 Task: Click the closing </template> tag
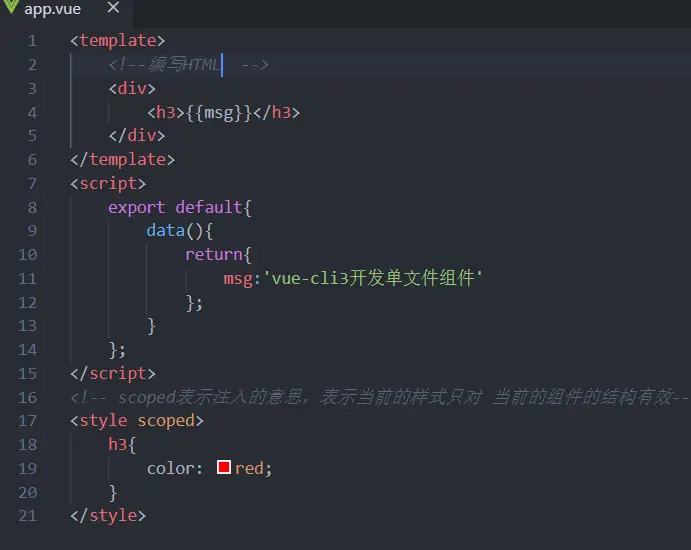(x=123, y=160)
